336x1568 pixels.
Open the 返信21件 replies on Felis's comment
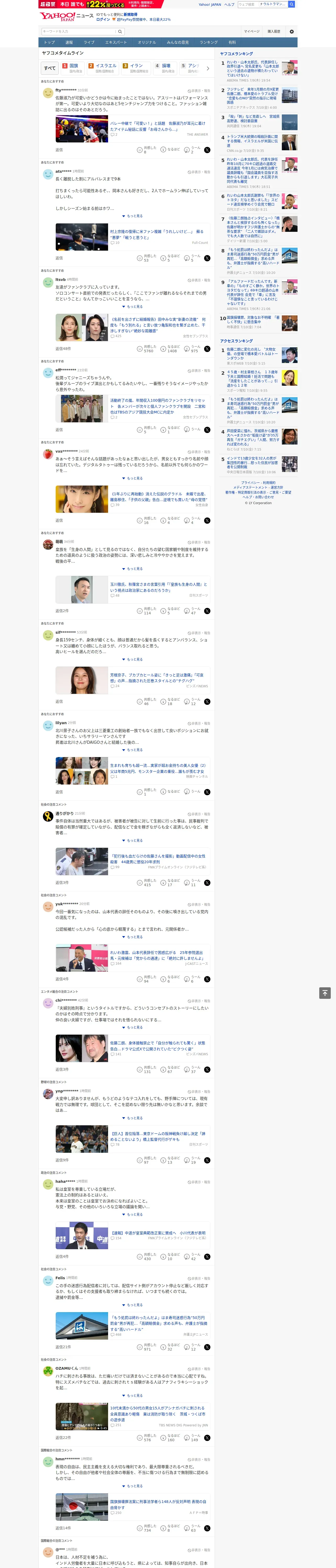[63, 1347]
